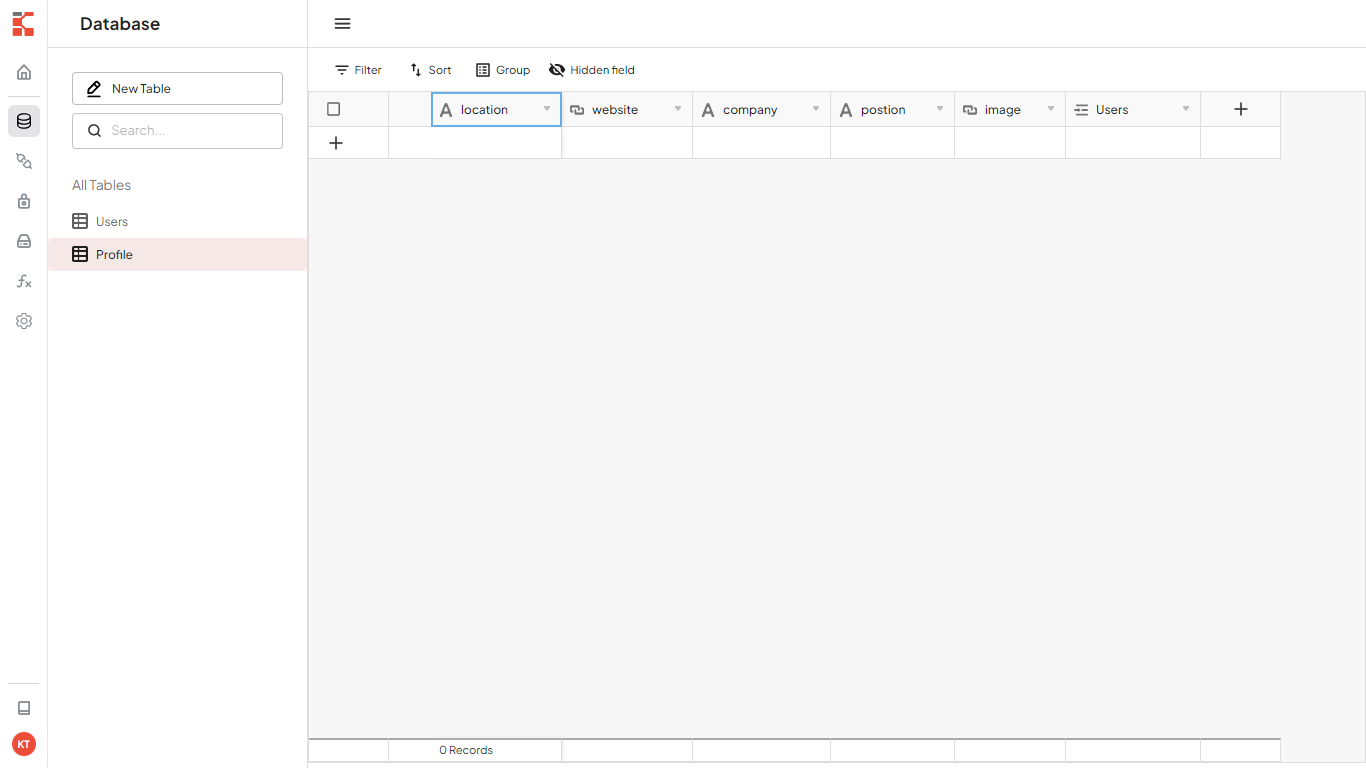Image resolution: width=1366 pixels, height=768 pixels.
Task: Expand the location column dropdown arrow
Action: [547, 109]
